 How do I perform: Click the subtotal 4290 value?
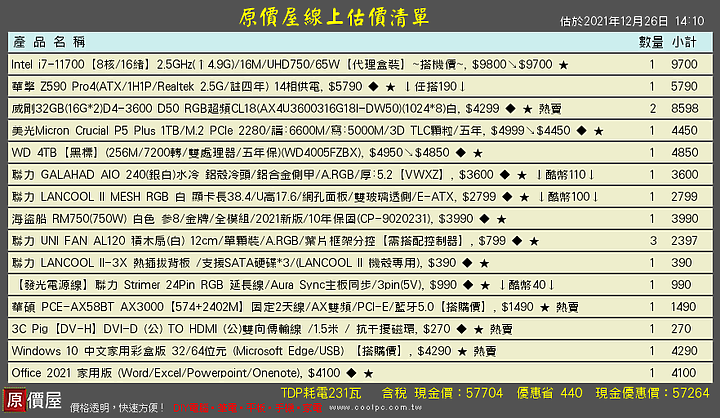tap(684, 351)
